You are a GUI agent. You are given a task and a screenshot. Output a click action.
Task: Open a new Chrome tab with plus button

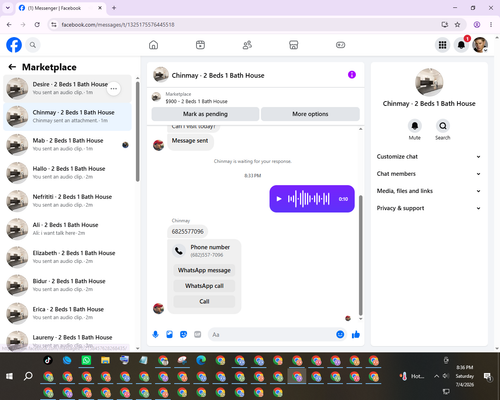click(x=114, y=8)
